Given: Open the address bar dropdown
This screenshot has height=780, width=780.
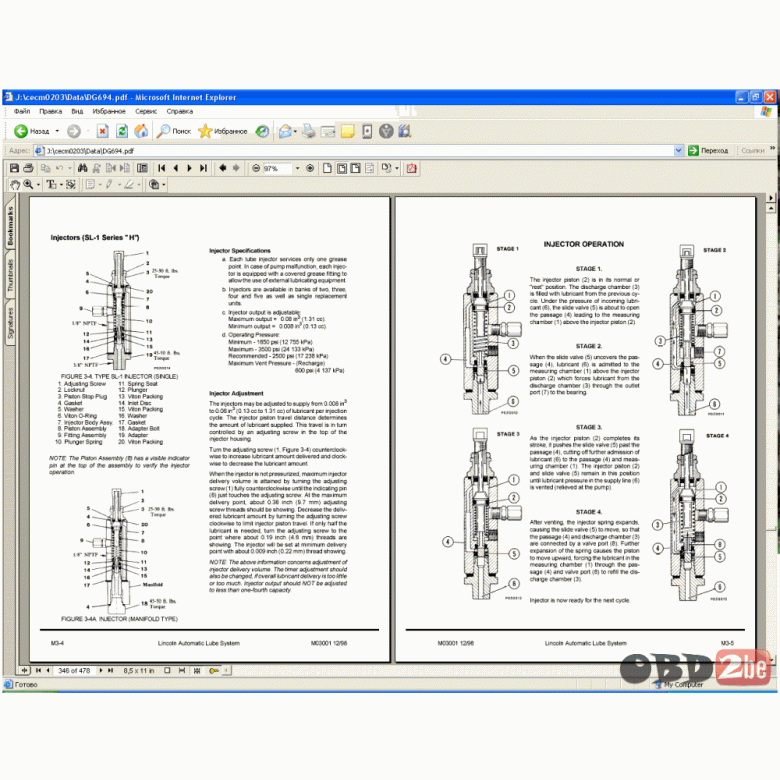Looking at the screenshot, I should pos(678,150).
